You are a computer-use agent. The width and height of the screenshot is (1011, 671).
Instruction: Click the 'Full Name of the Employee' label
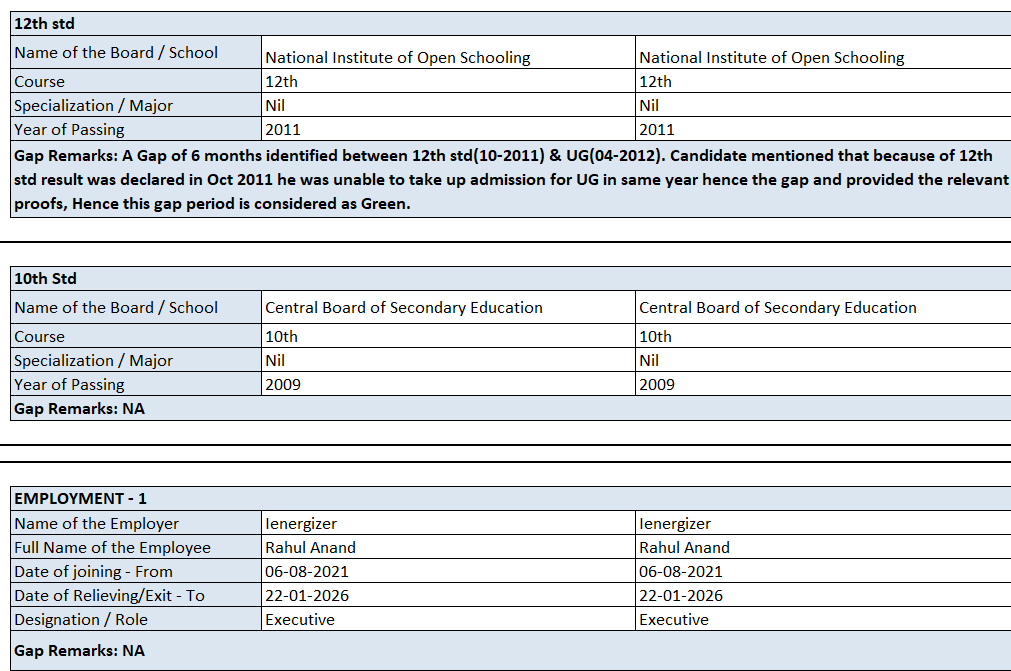click(112, 548)
